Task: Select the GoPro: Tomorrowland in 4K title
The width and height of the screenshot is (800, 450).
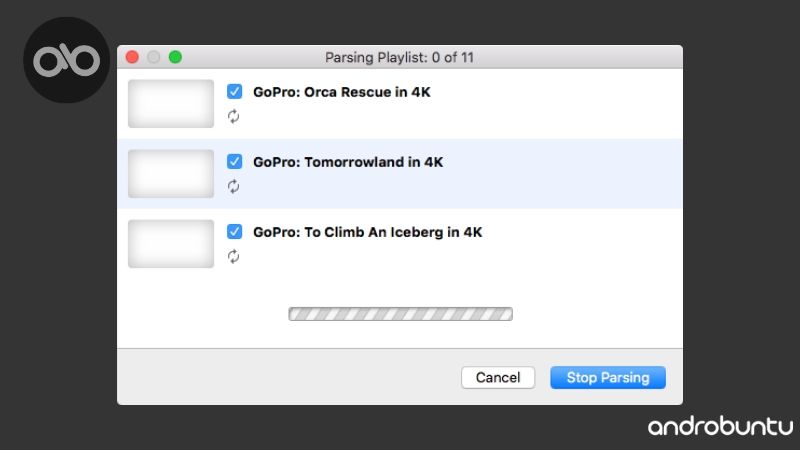Action: point(348,162)
